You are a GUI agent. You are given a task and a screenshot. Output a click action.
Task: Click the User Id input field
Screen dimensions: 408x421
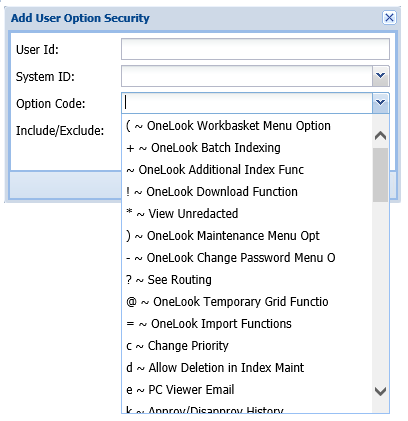tap(255, 49)
